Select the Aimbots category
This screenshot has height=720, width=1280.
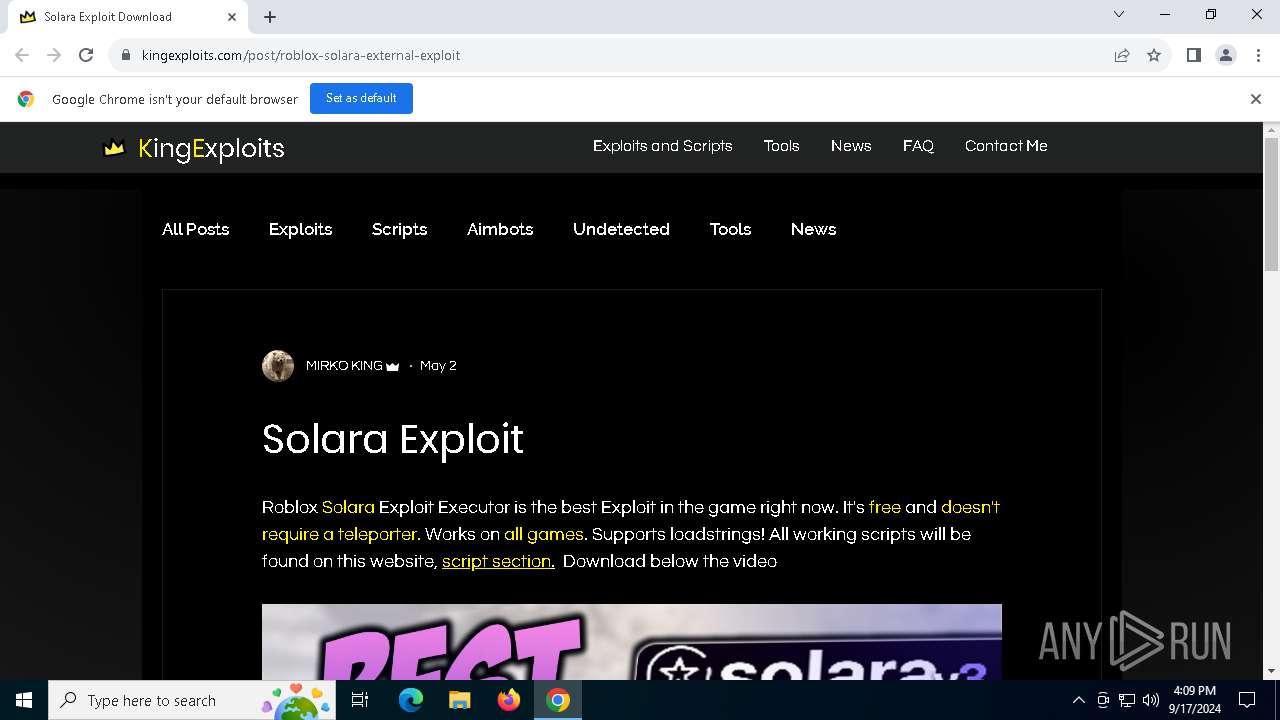click(x=500, y=229)
